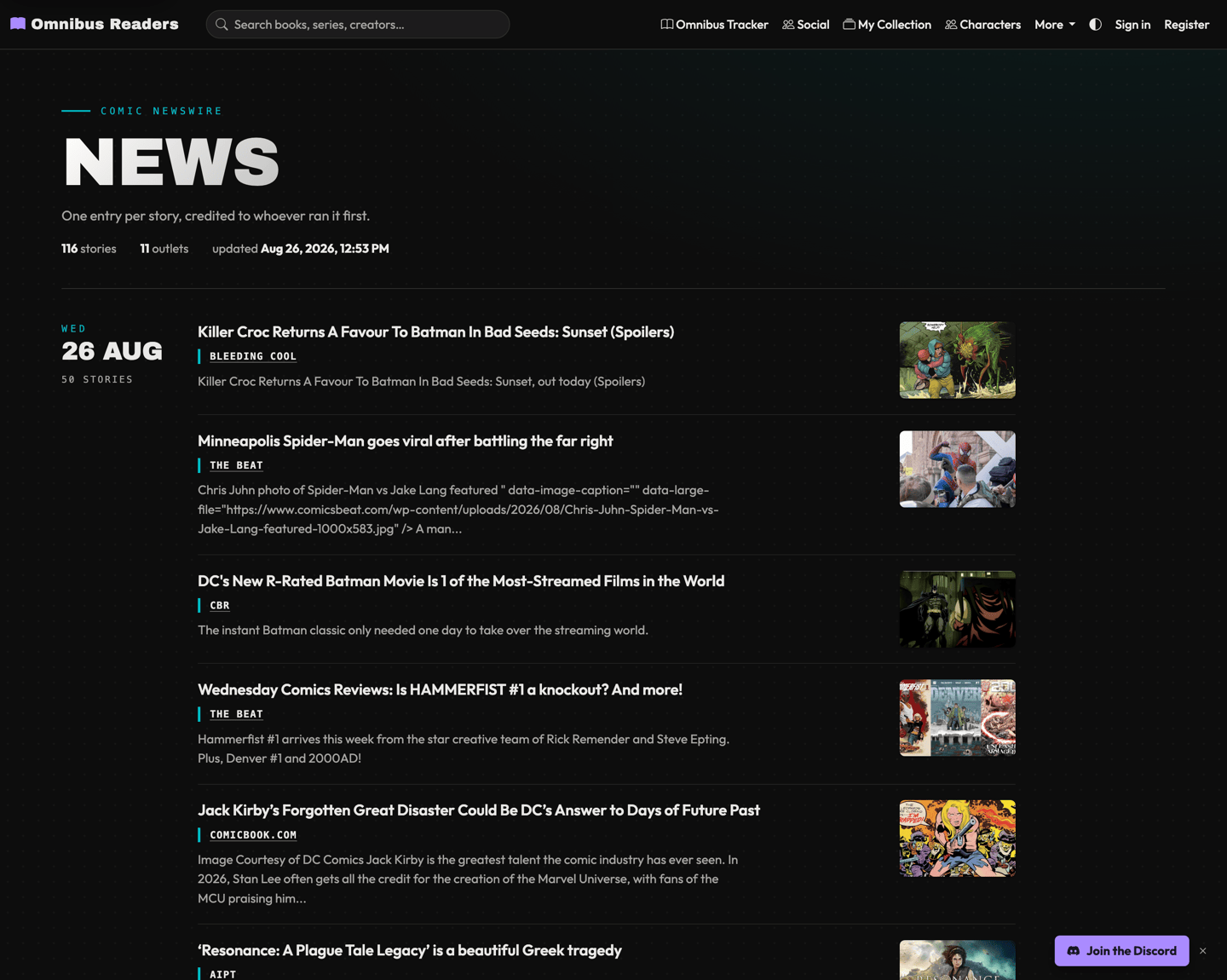
Task: Click the "COMIC NEWSWIRE" label
Action: tap(161, 111)
